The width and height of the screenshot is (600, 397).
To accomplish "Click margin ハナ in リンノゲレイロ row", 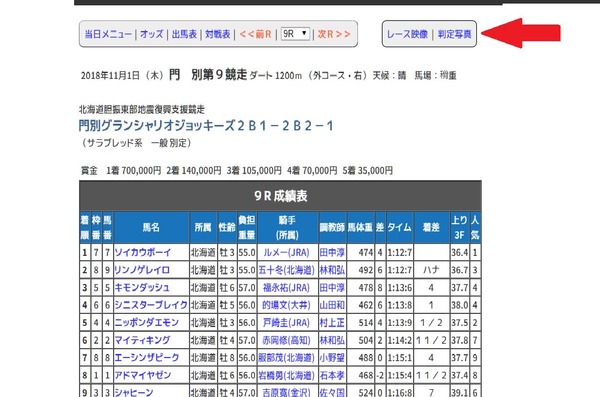I will coord(431,270).
